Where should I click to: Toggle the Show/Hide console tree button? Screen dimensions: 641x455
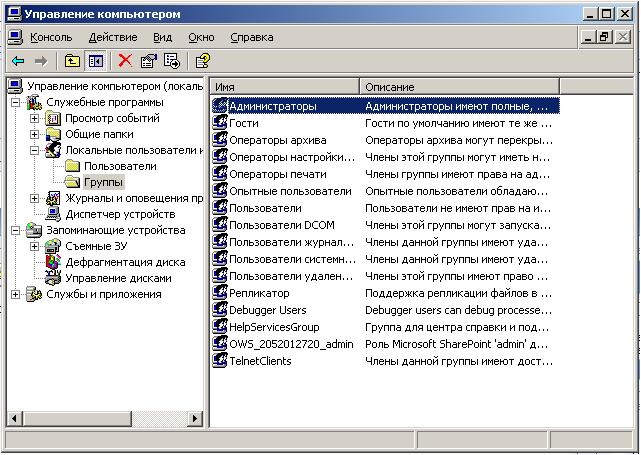click(95, 61)
